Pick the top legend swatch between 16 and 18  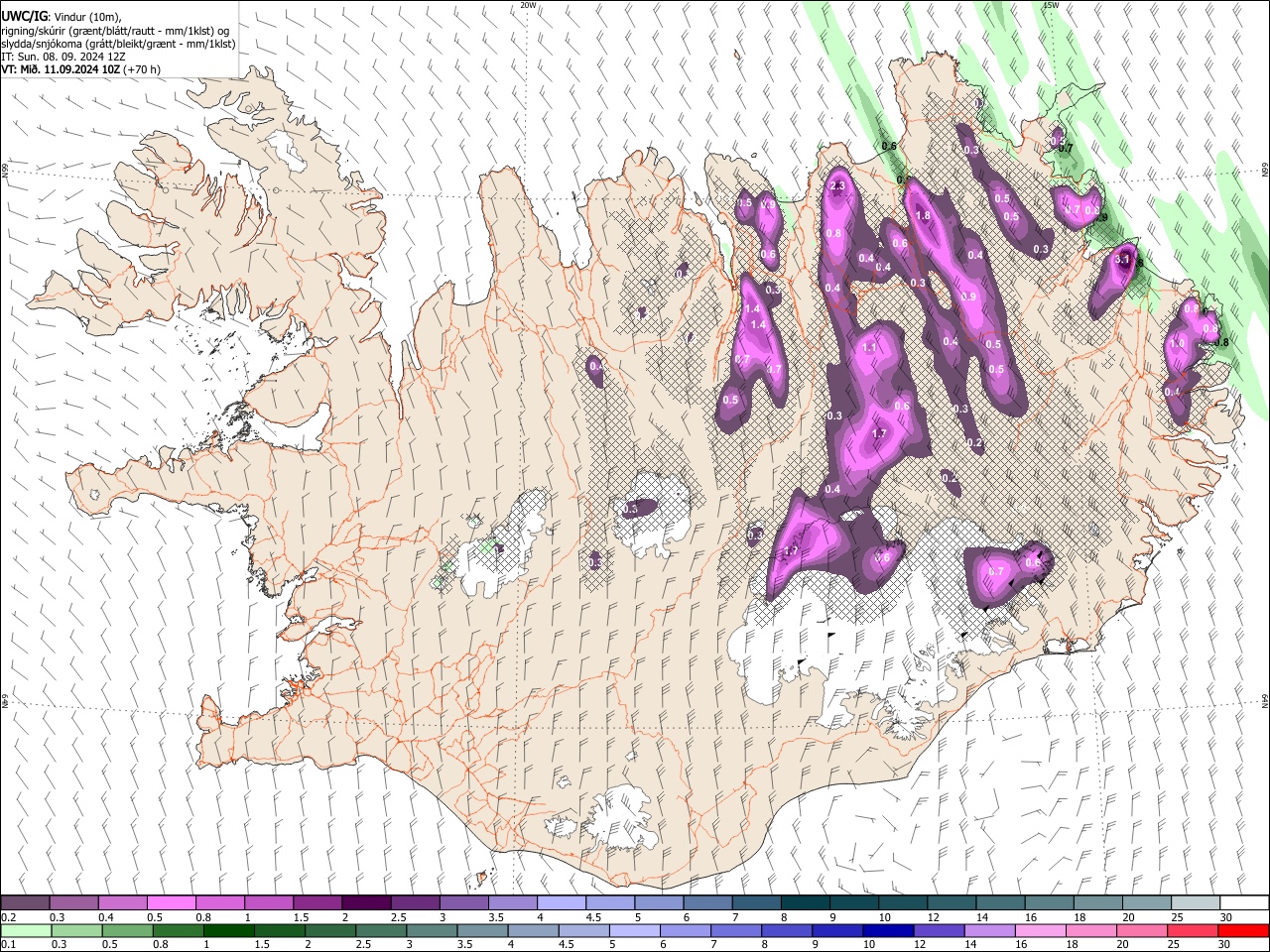1050,902
